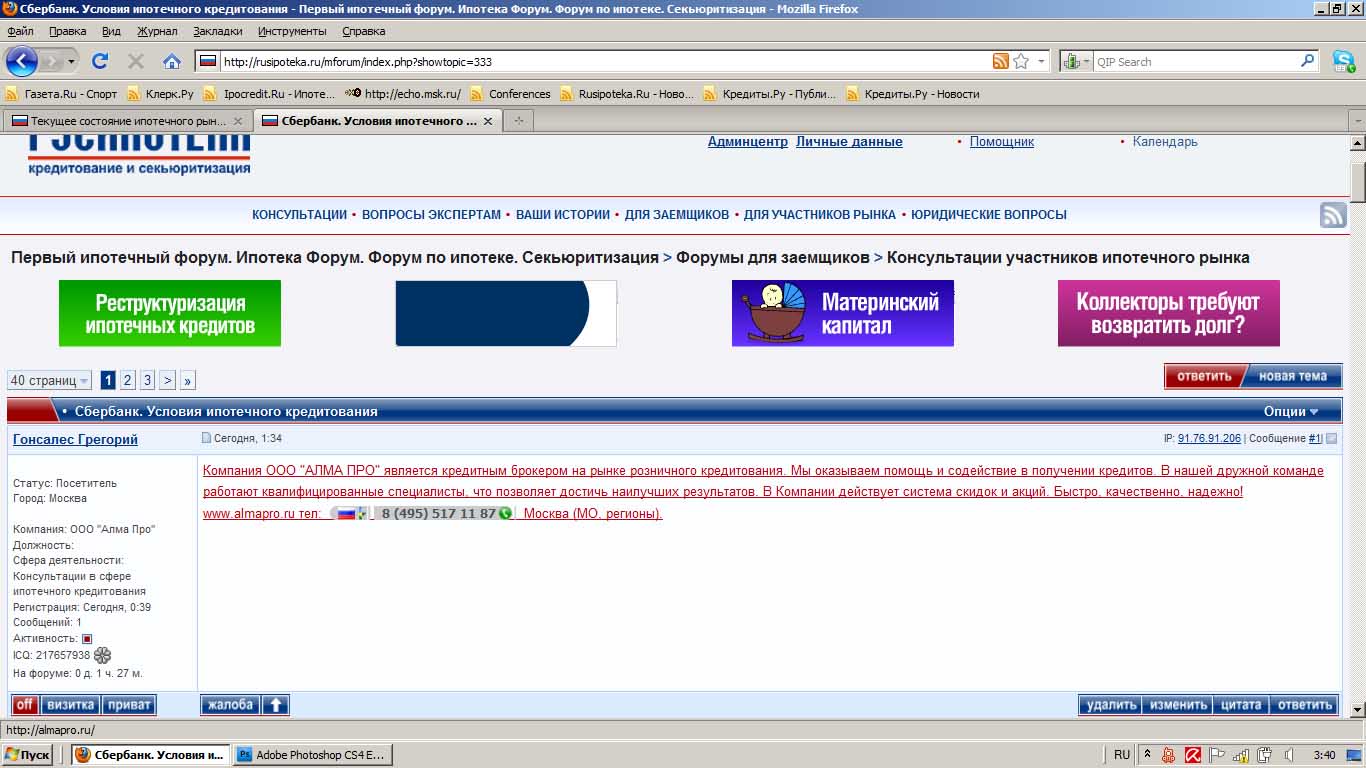Open the Правка menu
Screen dimensions: 1366x768
coord(67,31)
